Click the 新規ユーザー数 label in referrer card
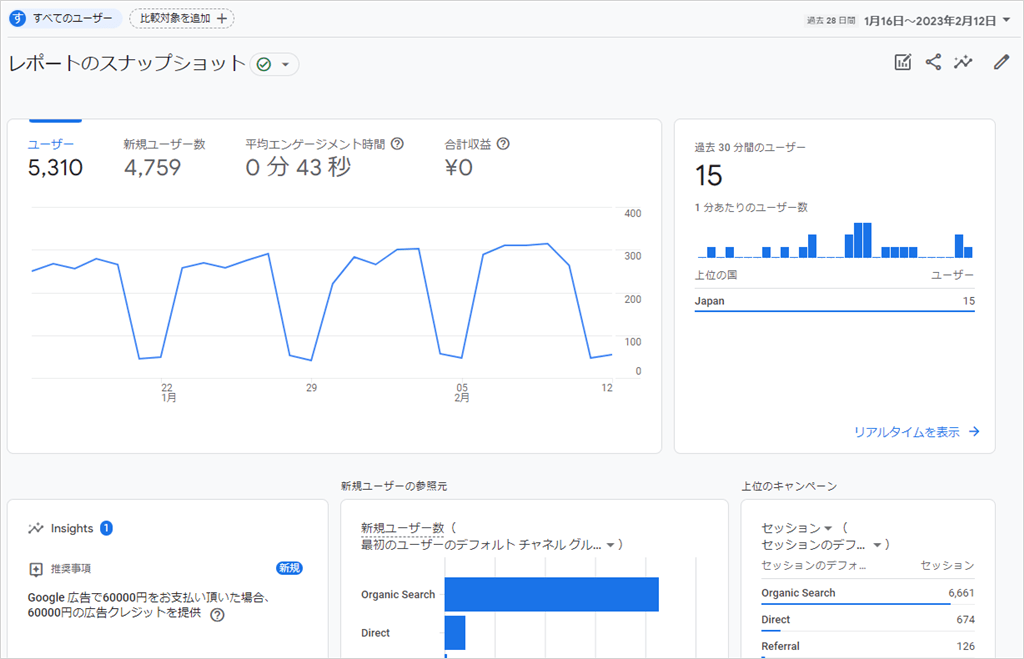Viewport: 1024px width, 659px height. point(403,528)
